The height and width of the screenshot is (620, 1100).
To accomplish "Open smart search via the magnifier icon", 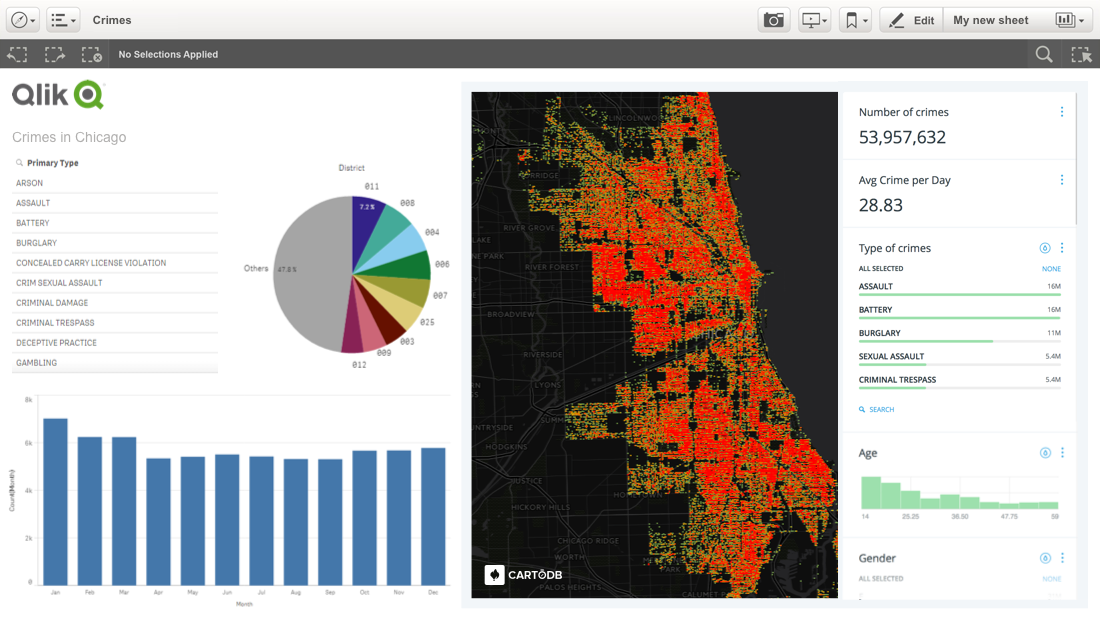I will (1043, 54).
